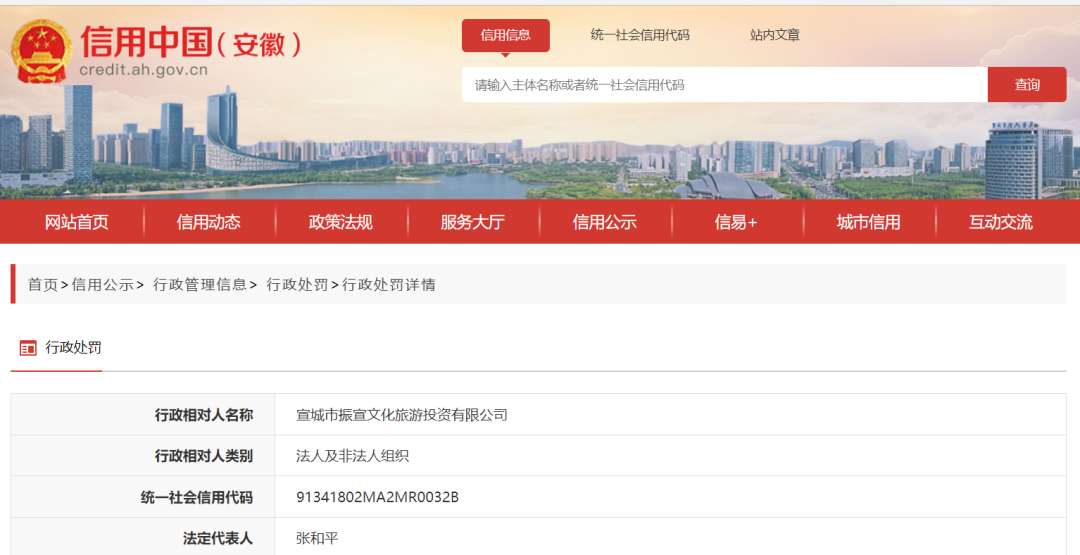1080x555 pixels.
Task: Focus the subject name search field
Action: 725,85
